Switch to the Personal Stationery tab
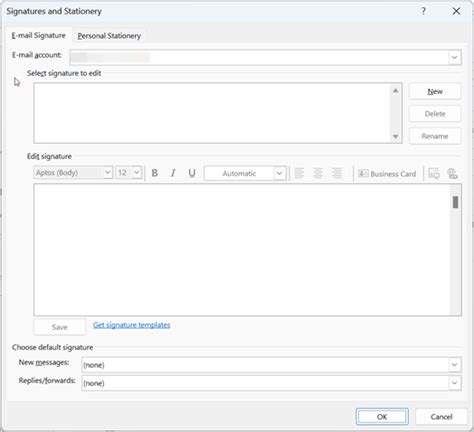This screenshot has height=432, width=474. [x=109, y=36]
